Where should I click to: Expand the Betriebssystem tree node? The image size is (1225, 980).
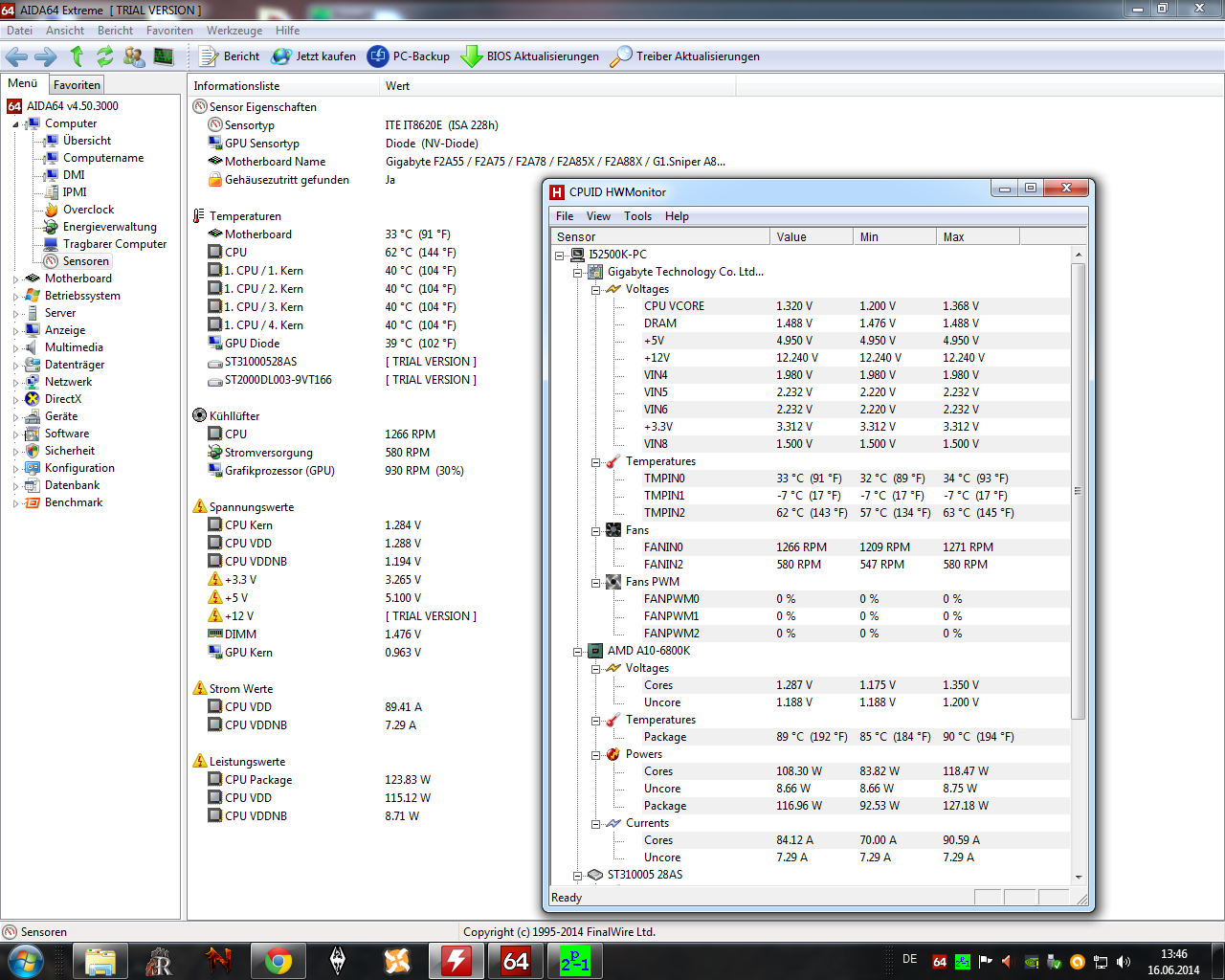point(16,297)
